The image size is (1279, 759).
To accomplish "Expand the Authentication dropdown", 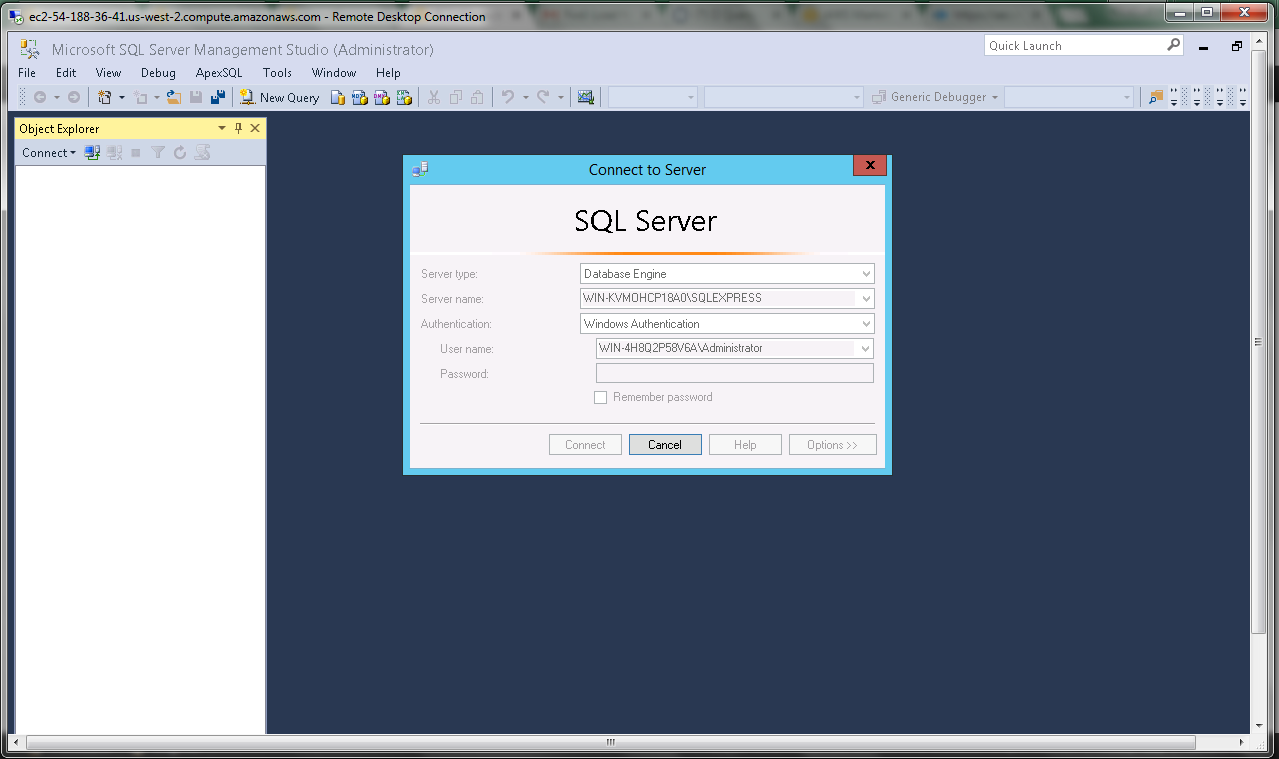I will pos(866,324).
